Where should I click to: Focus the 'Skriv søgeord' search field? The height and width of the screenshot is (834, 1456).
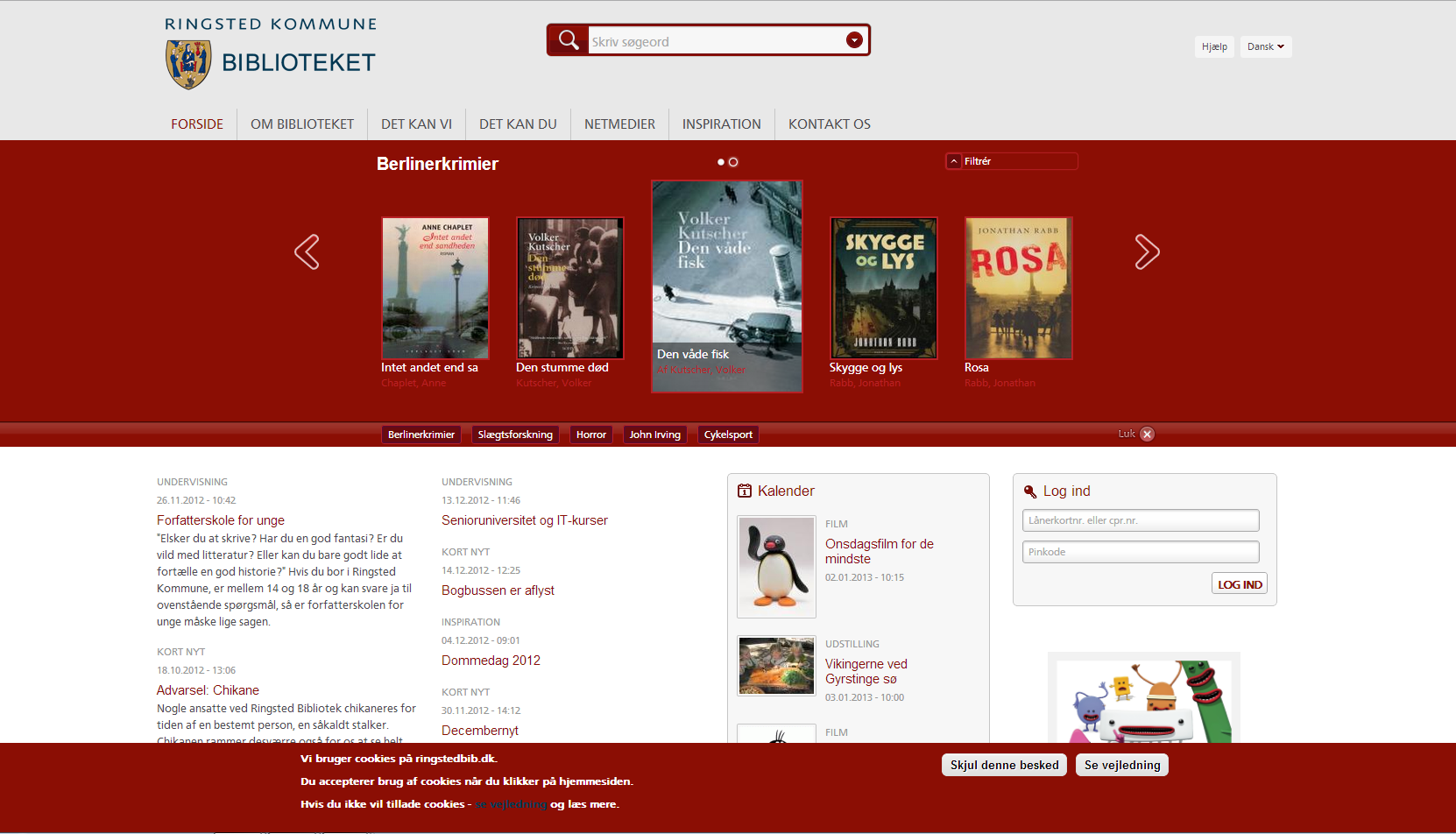coord(717,41)
